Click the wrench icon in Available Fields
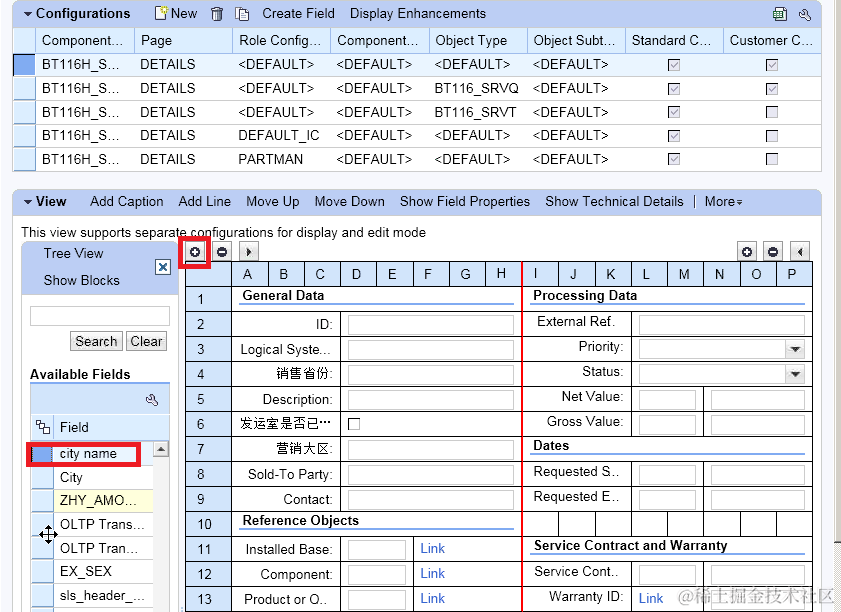The height and width of the screenshot is (612, 841). (152, 400)
